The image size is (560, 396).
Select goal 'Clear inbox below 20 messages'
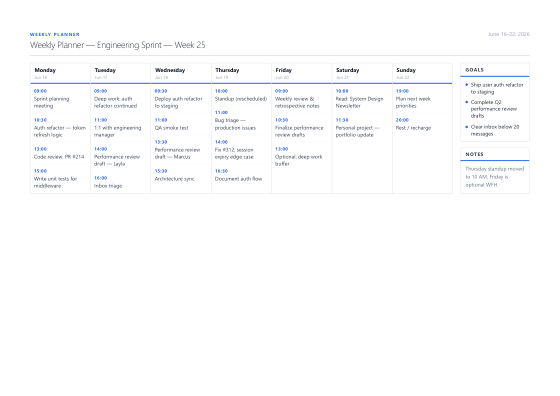coord(495,130)
